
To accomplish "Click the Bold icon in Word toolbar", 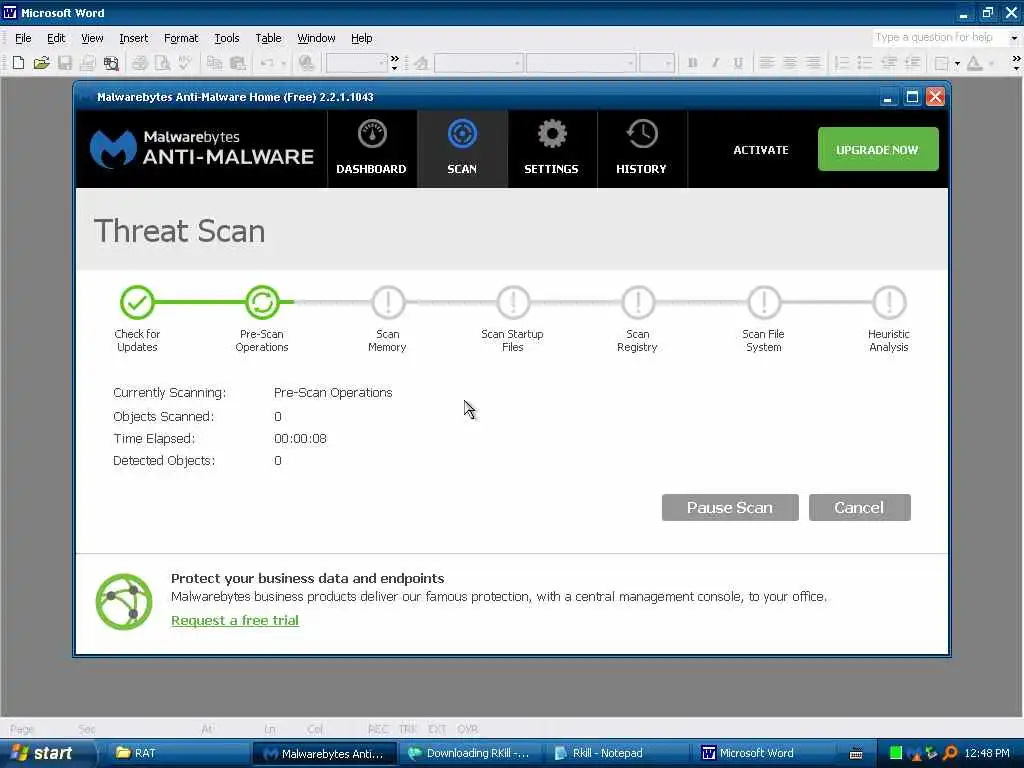I will click(x=692, y=63).
